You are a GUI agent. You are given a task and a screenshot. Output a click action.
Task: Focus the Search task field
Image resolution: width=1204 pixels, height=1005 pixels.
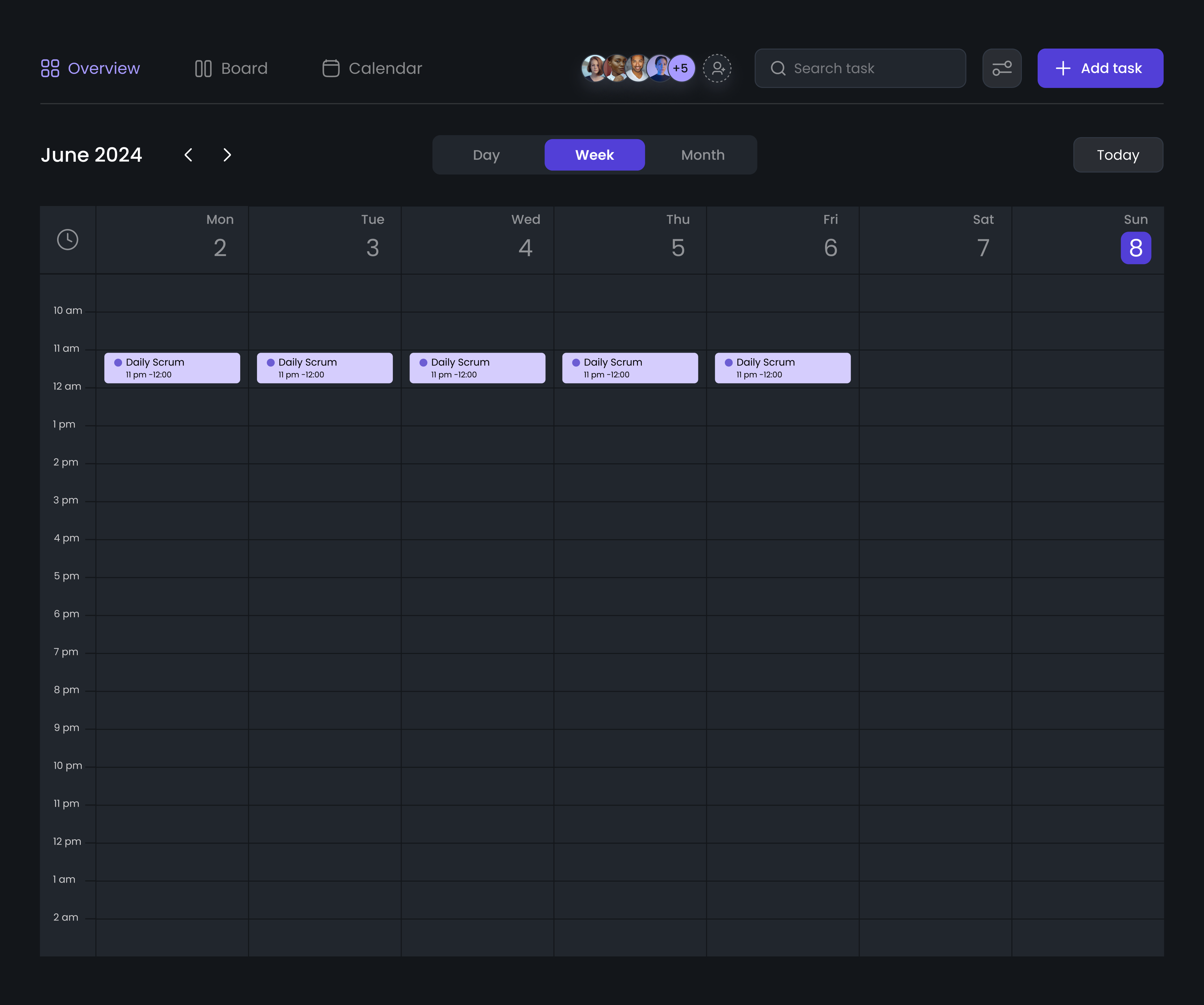(x=860, y=68)
